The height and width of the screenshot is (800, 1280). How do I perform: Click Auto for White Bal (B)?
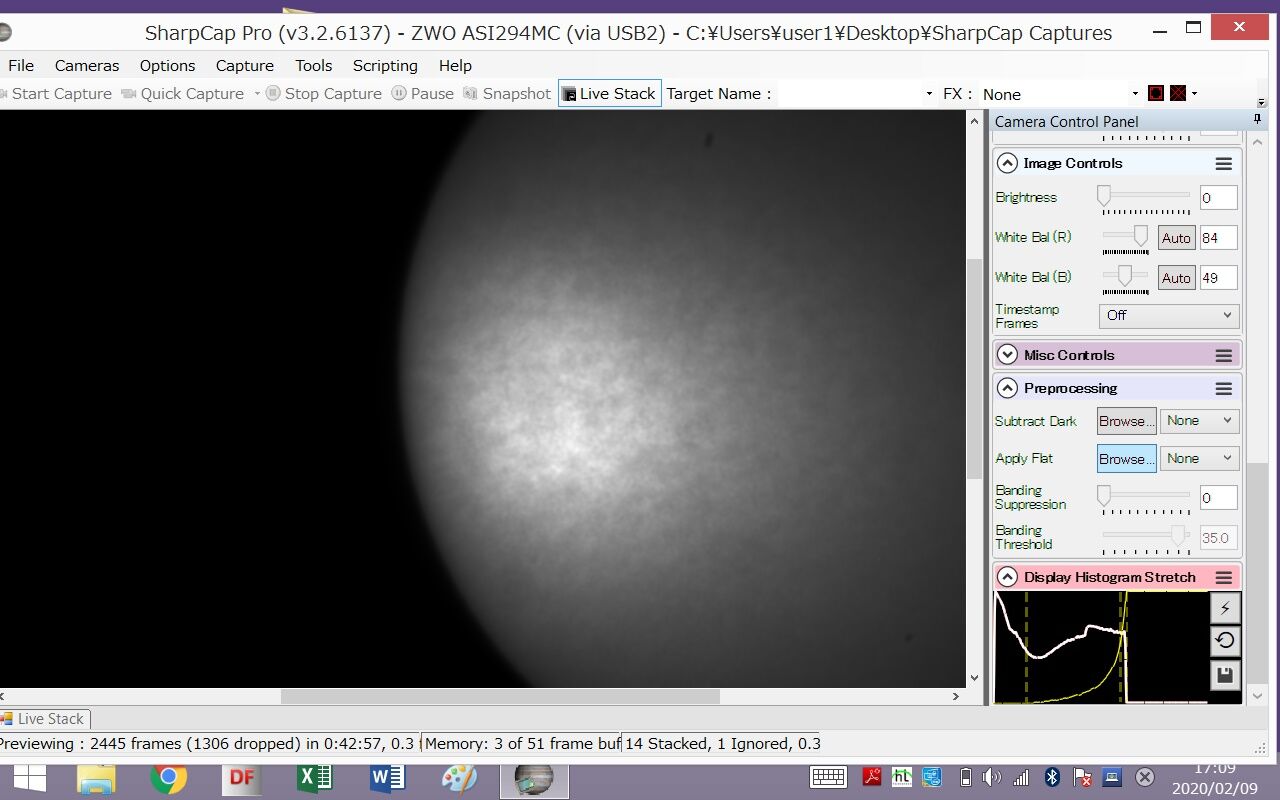[x=1176, y=278]
